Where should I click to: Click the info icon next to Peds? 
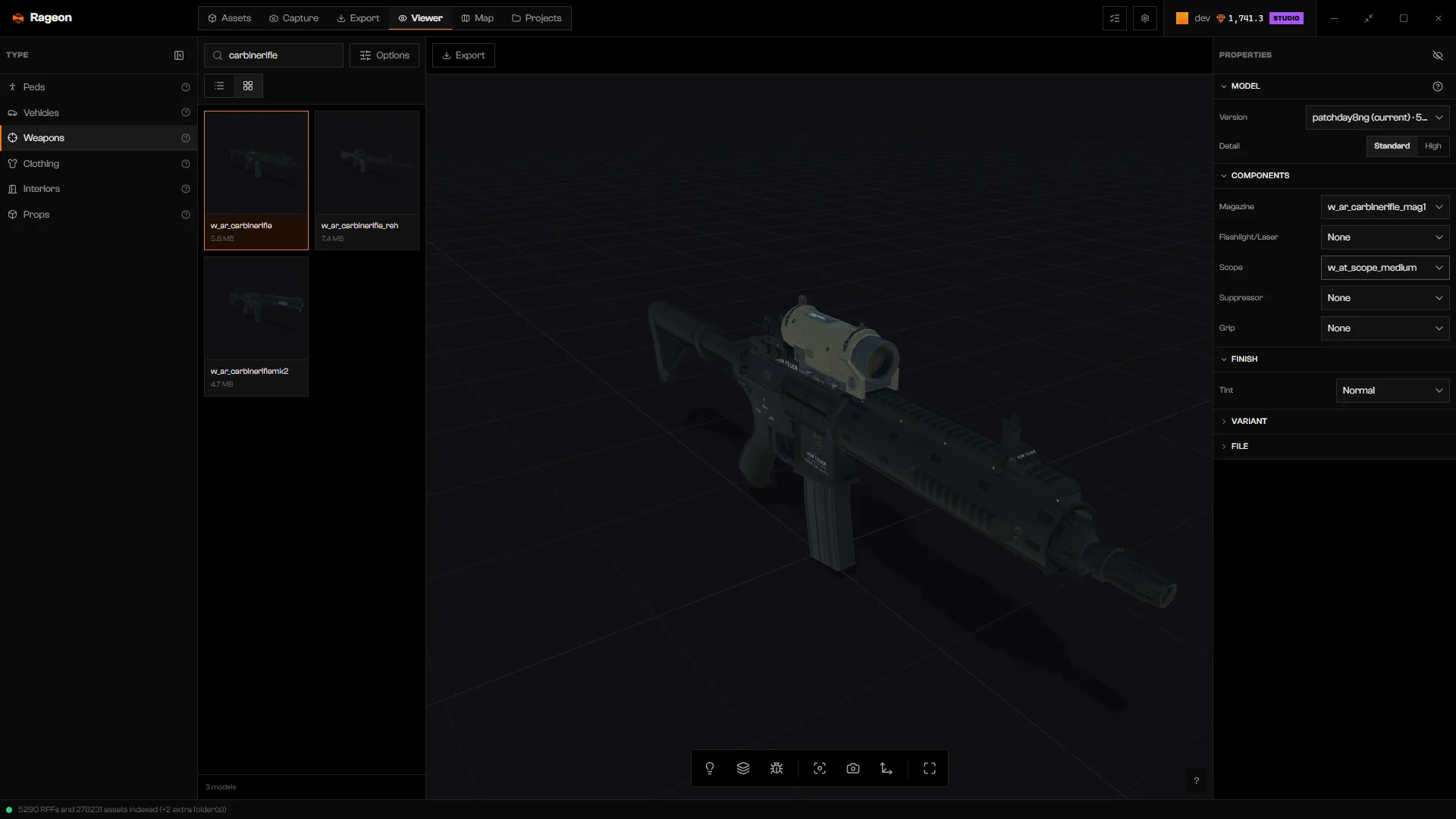click(x=186, y=87)
